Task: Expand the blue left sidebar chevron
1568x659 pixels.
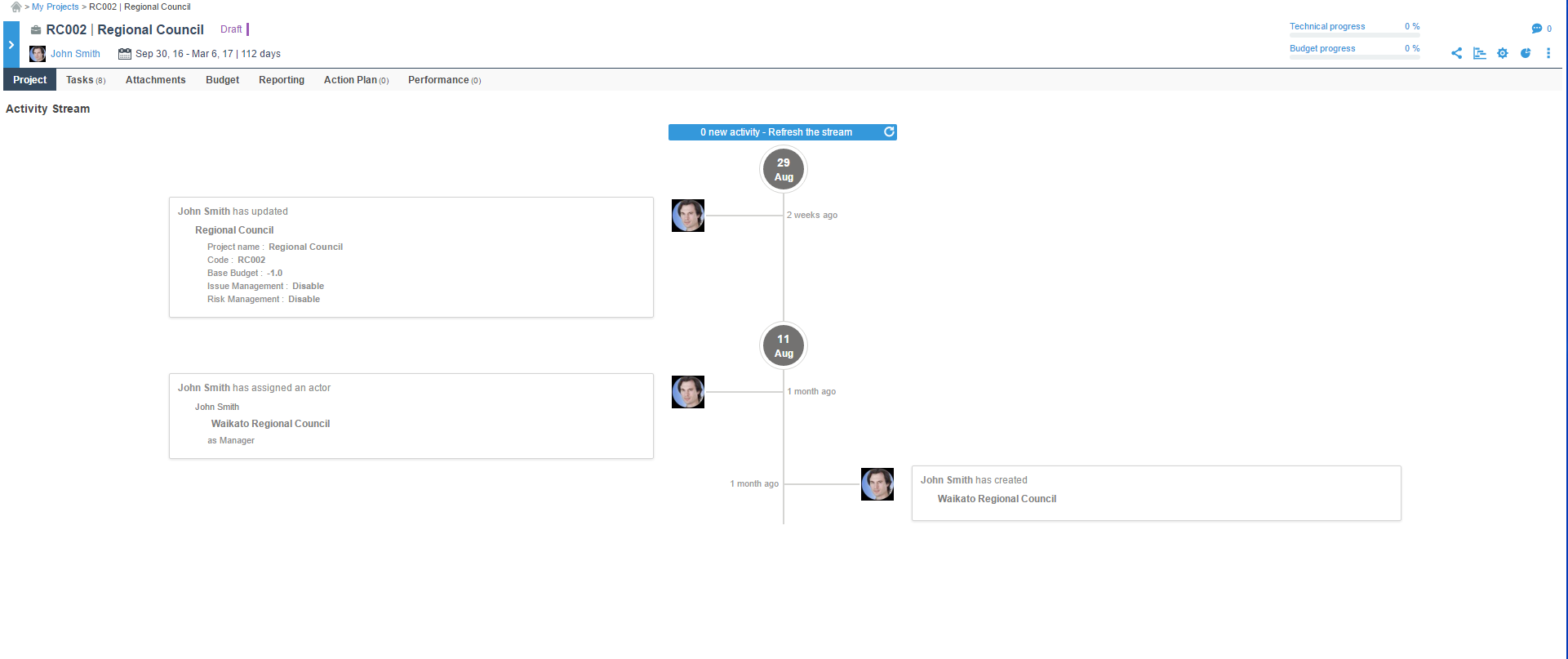Action: [11, 45]
